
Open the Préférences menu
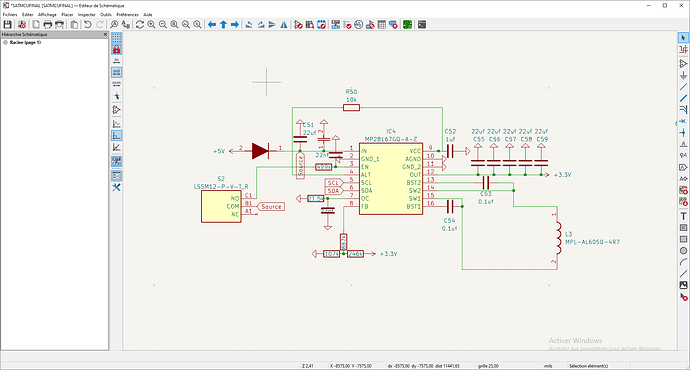[128, 15]
